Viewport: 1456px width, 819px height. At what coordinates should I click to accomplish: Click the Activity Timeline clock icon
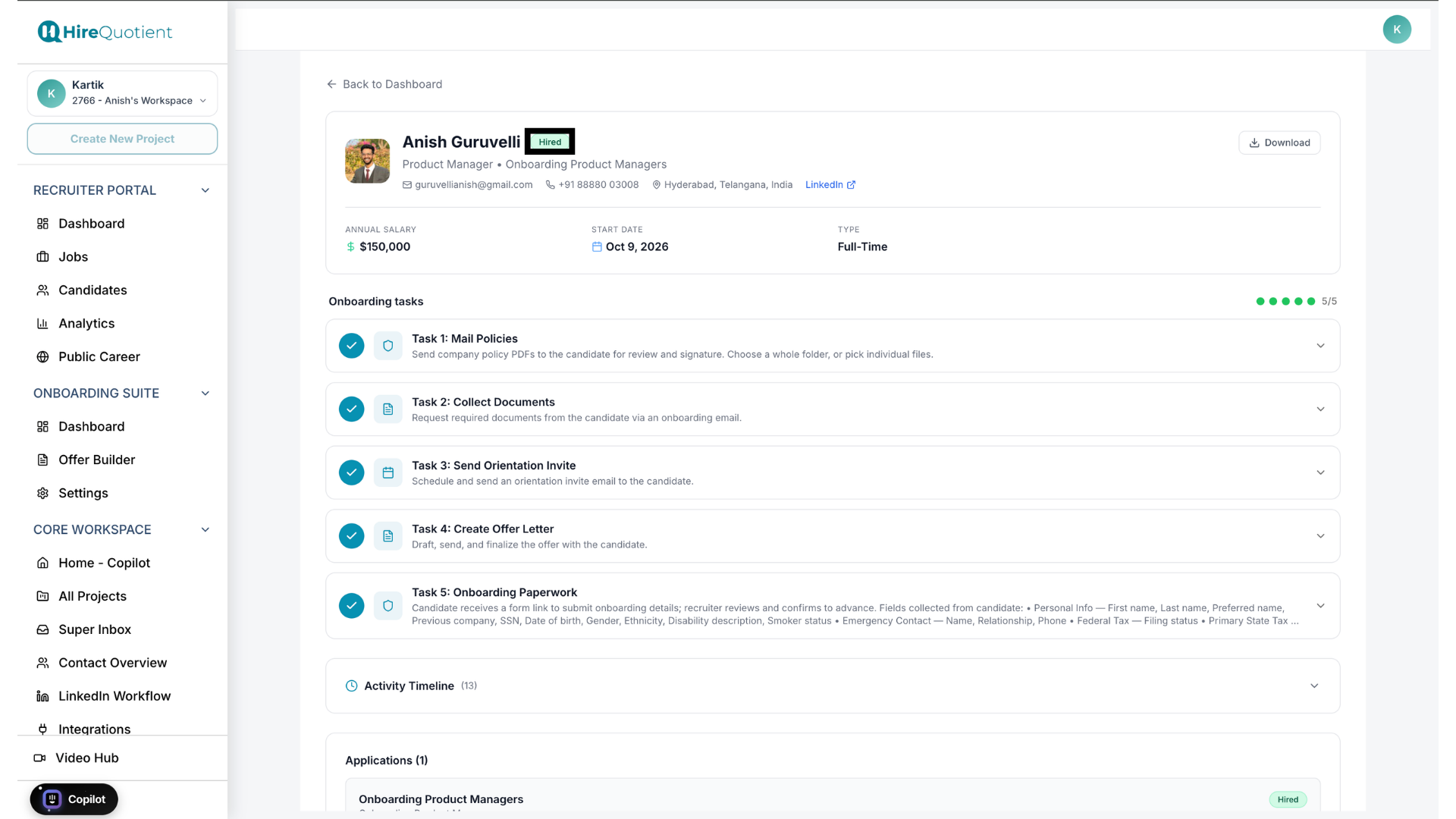(x=351, y=686)
